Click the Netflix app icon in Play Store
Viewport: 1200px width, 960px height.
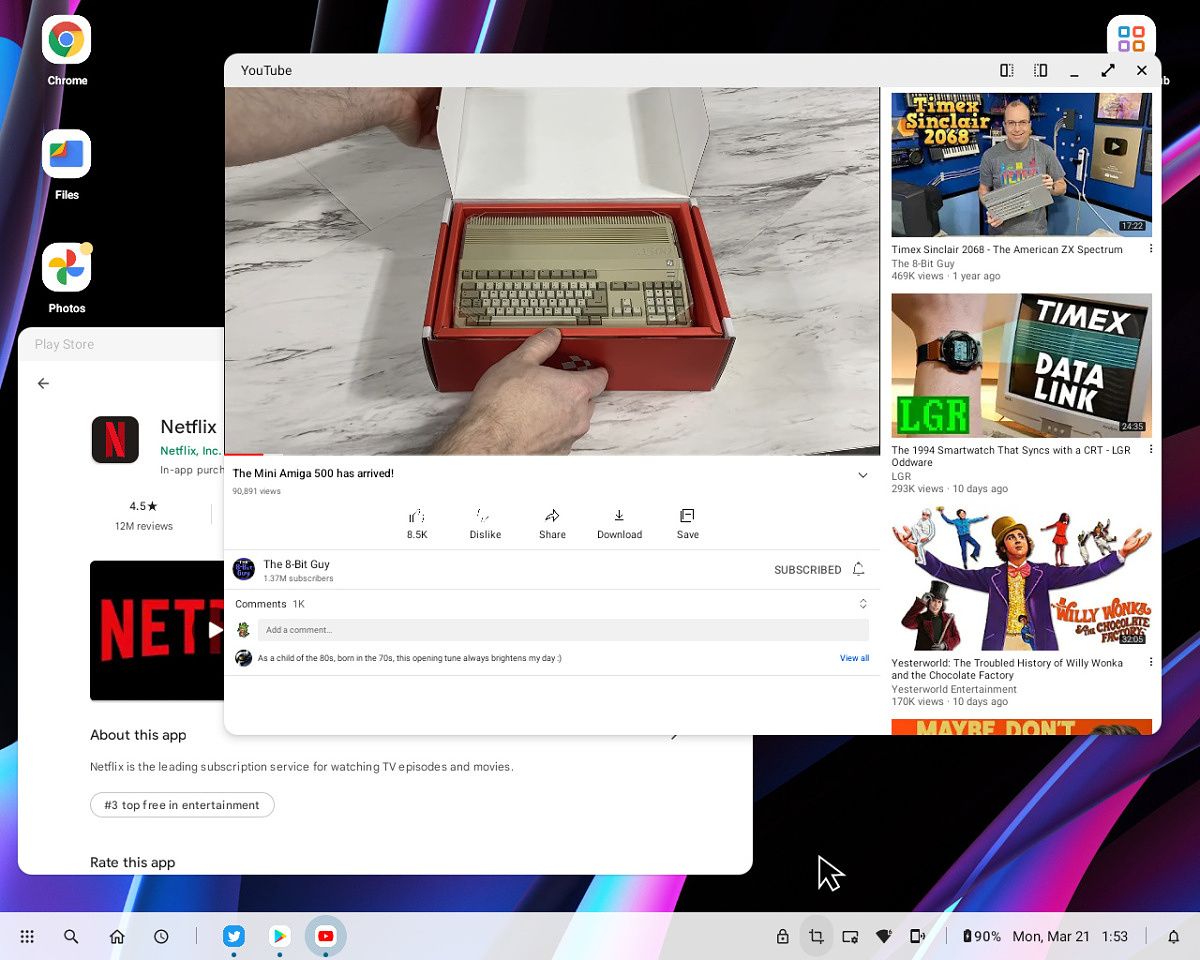click(x=115, y=440)
